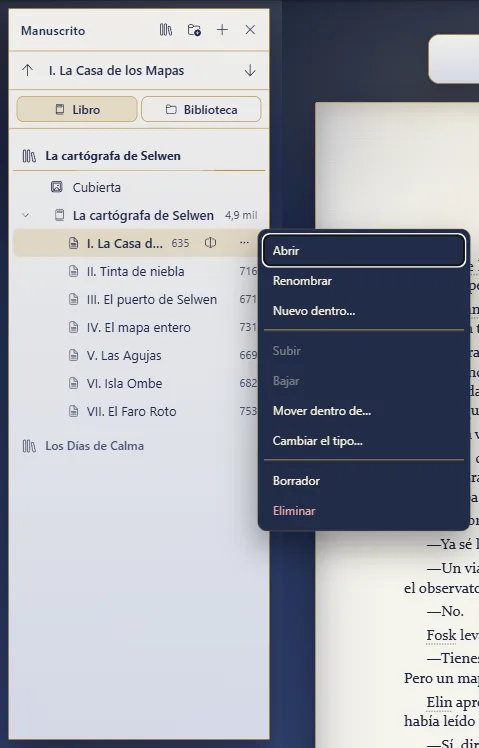Go to next section with down arrow
479x748 pixels.
(250, 71)
